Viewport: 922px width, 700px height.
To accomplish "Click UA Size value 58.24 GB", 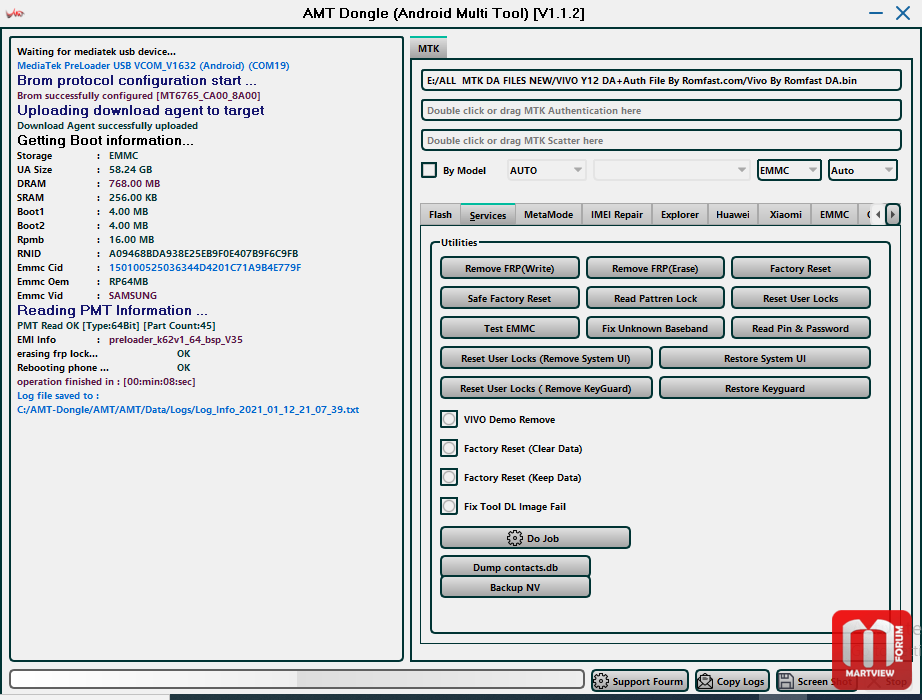I will (131, 169).
